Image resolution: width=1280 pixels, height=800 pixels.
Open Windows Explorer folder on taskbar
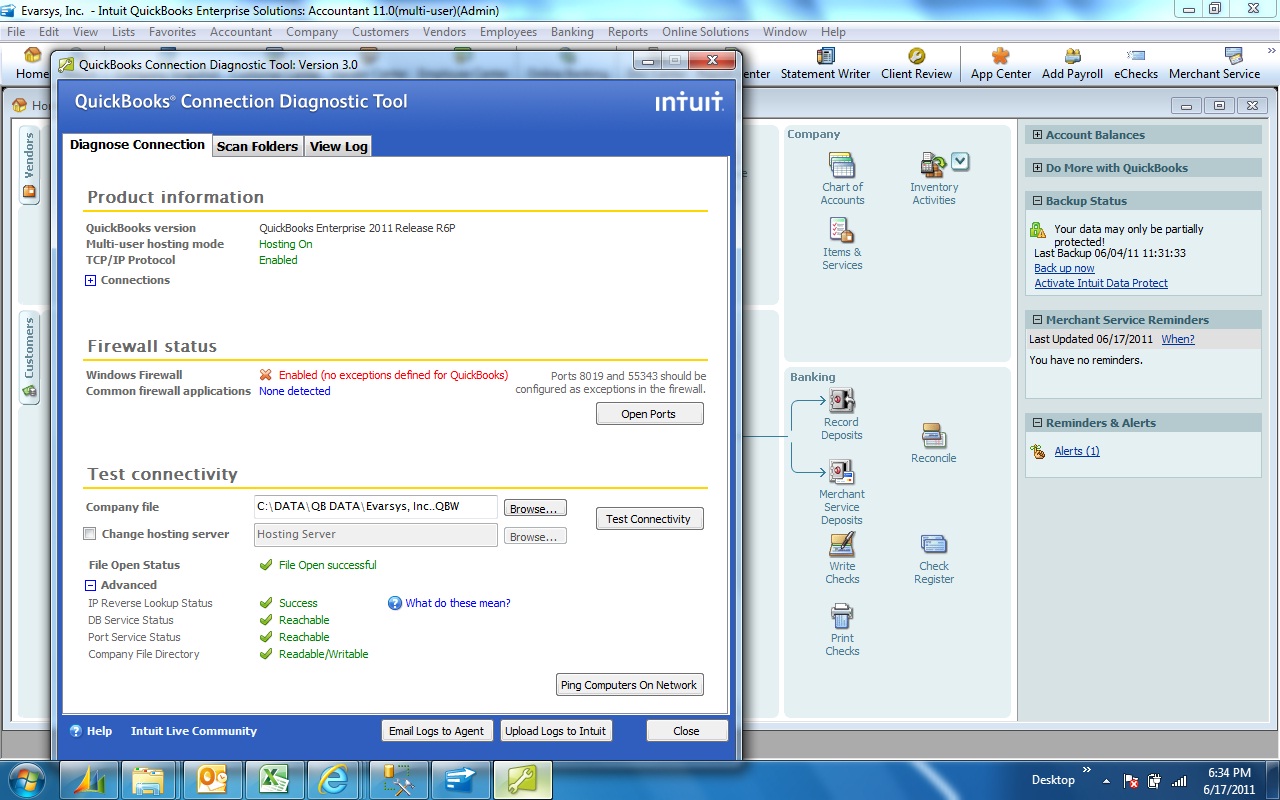[x=148, y=779]
